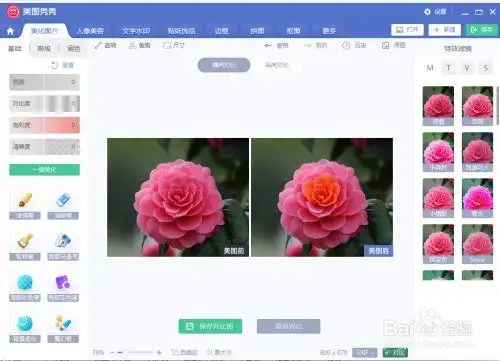This screenshot has width=500, height=361.
Task: Open the 美化图片 tab
Action: click(x=44, y=31)
